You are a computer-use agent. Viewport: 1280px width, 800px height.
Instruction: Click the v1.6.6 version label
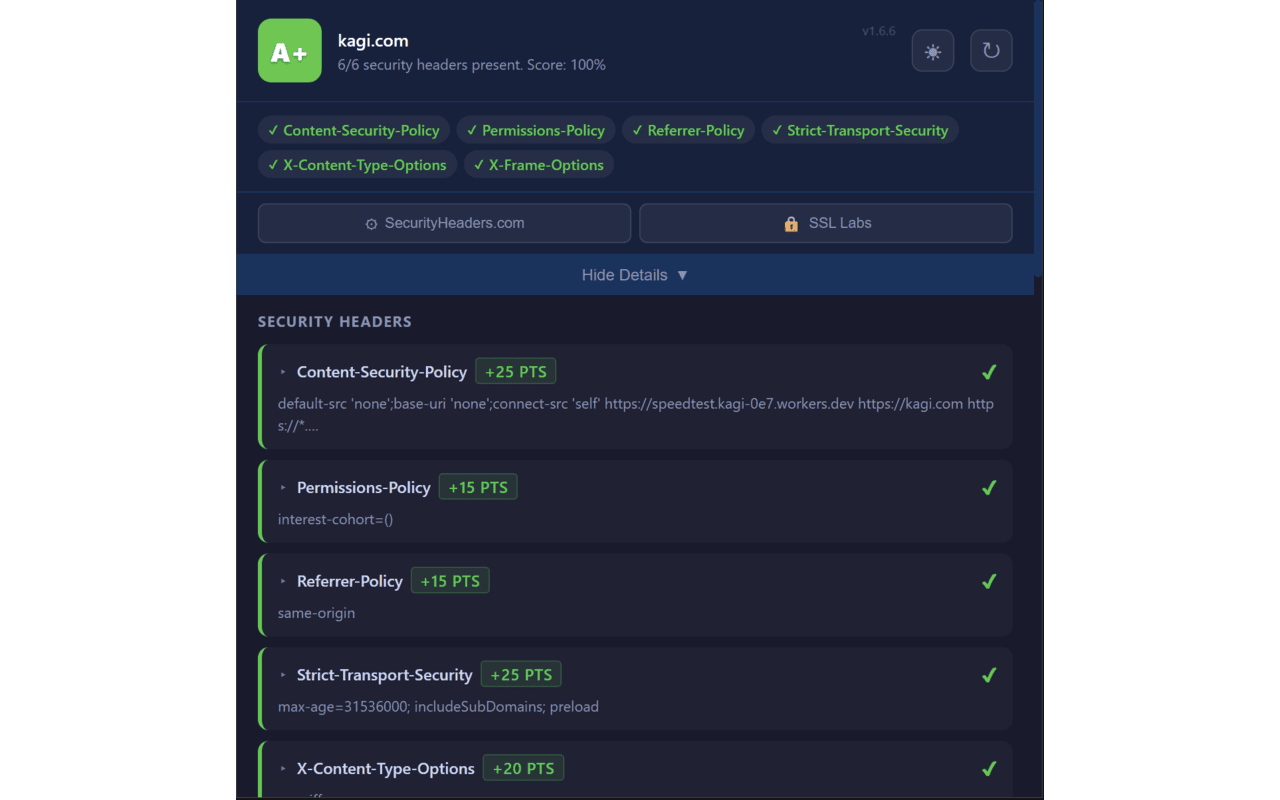[879, 31]
